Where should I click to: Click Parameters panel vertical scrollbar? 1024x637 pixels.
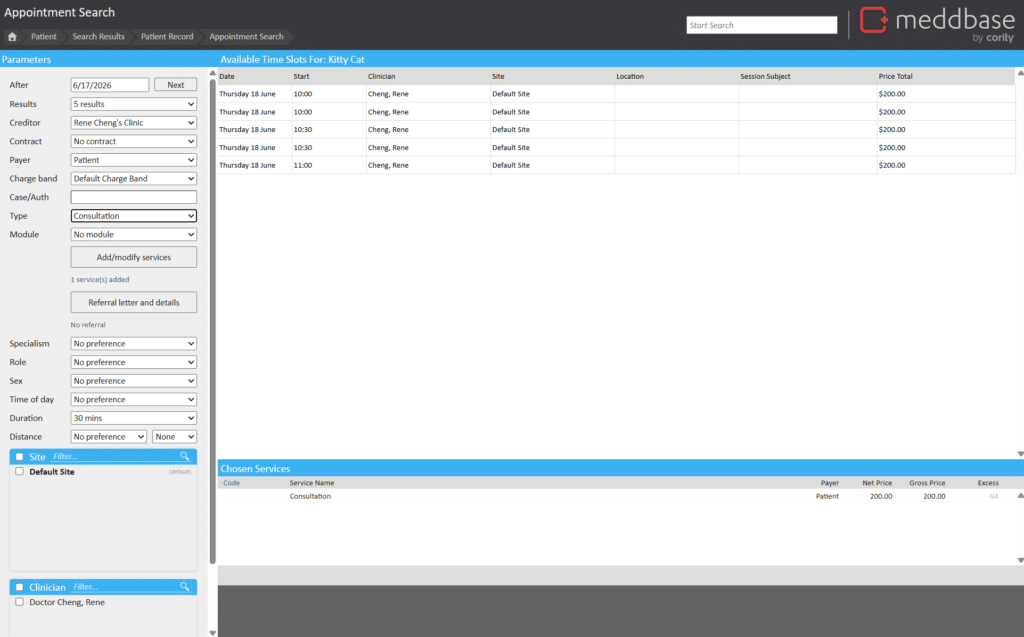[x=212, y=320]
